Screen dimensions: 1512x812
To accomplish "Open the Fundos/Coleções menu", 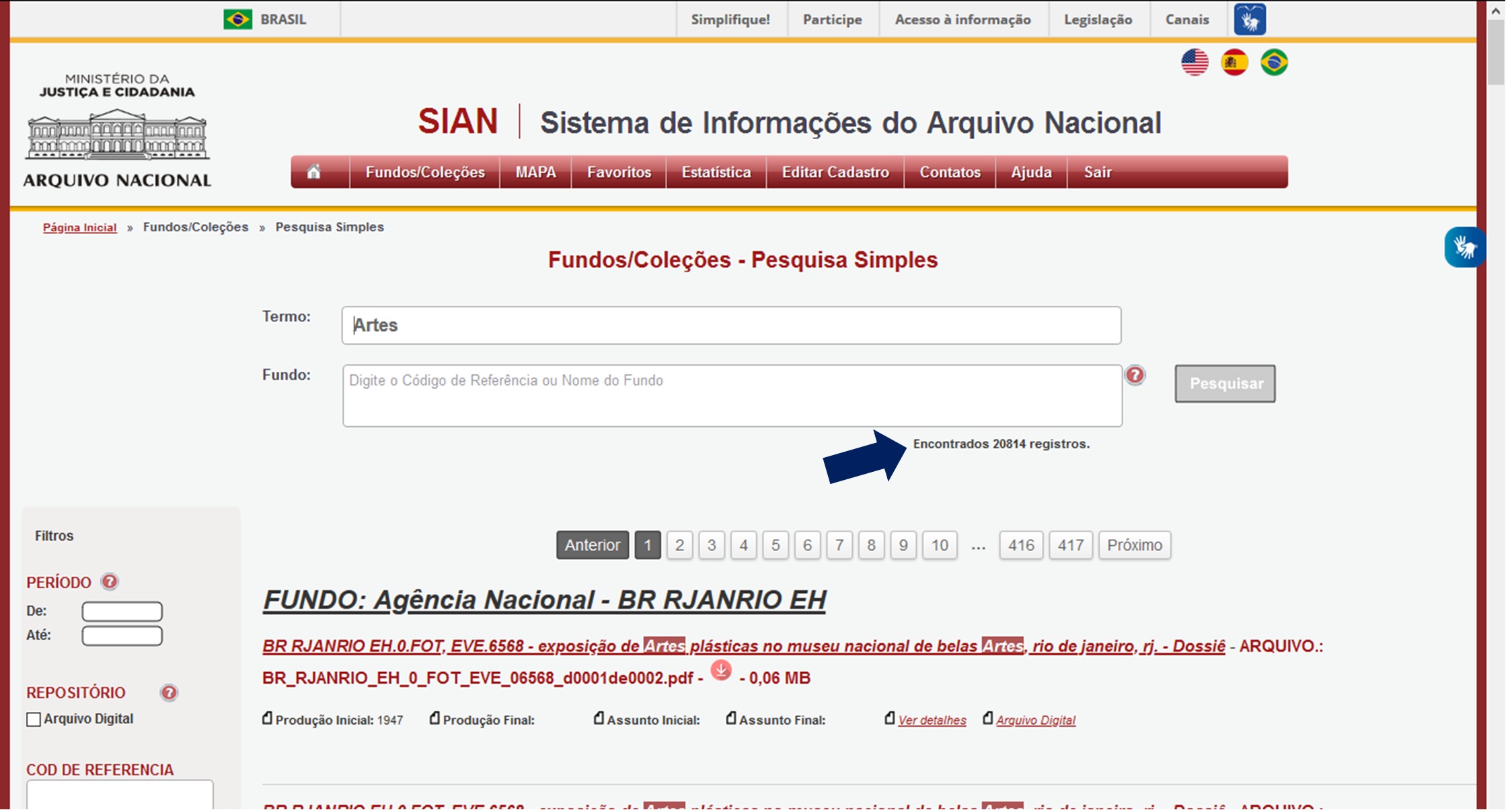I will 425,172.
